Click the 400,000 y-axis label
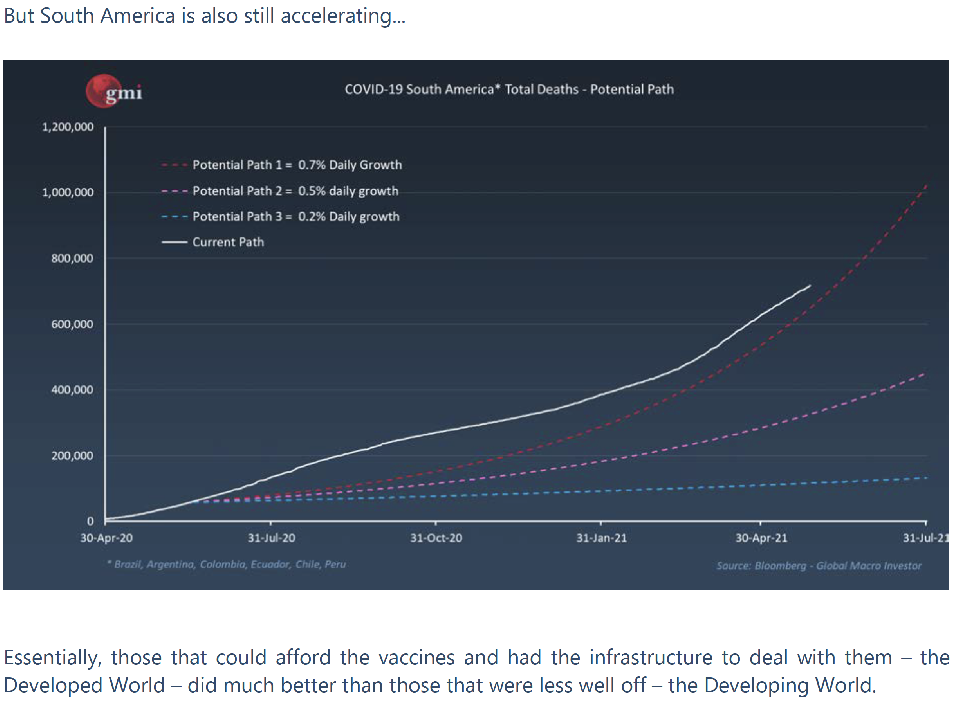Screen dimensions: 960x717 [x=73, y=390]
